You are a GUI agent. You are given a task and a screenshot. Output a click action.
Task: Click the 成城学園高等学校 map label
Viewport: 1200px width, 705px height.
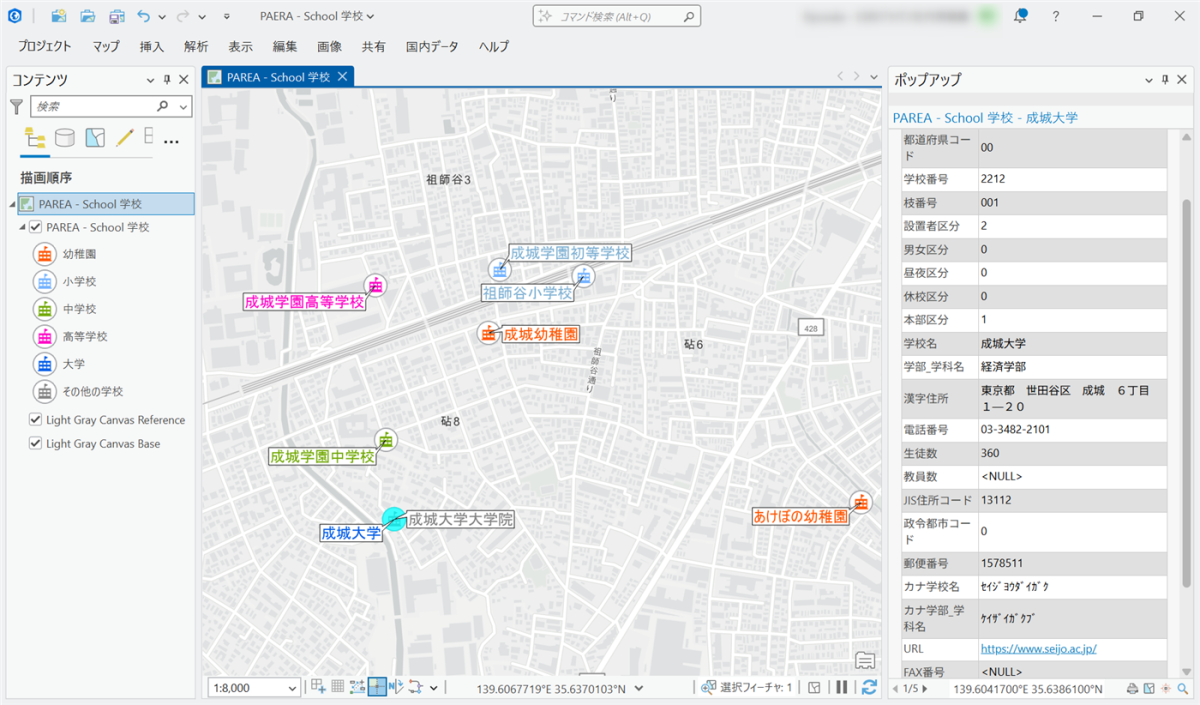tap(305, 302)
